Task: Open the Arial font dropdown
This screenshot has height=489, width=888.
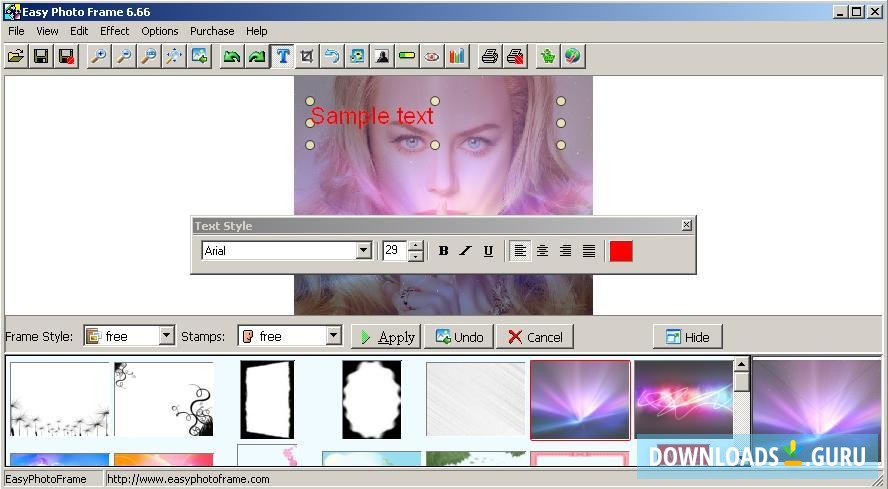Action: tap(363, 251)
